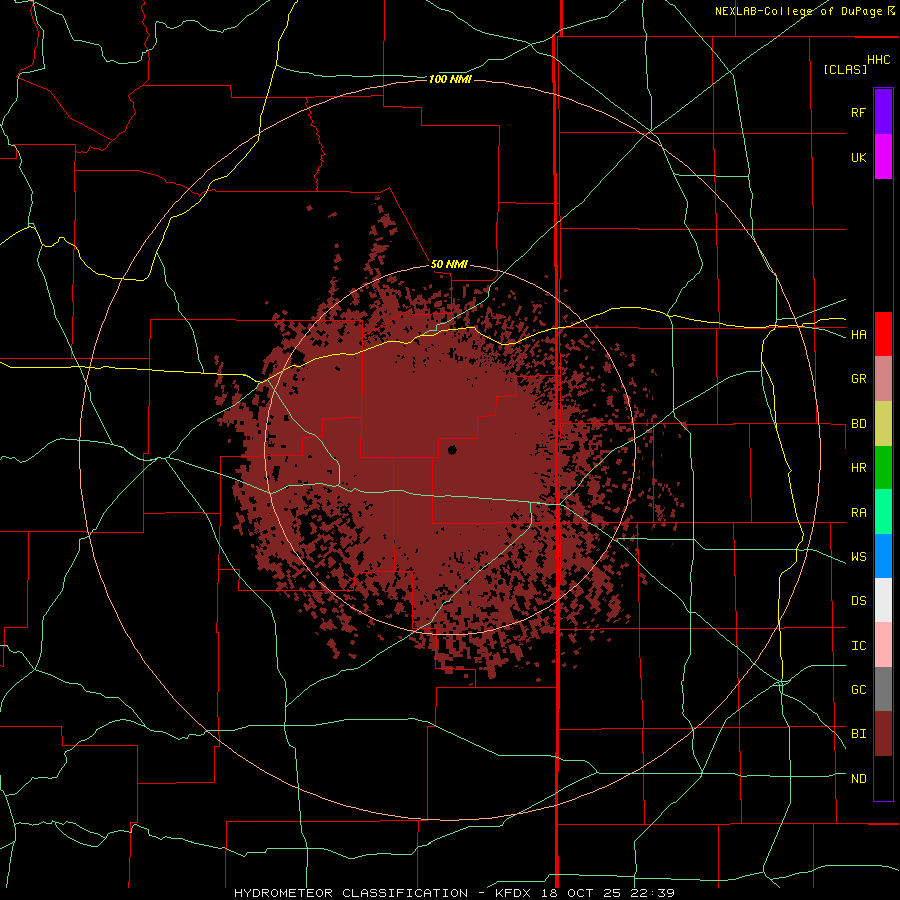This screenshot has width=900, height=900.
Task: Click the IC legend label
Action: (x=858, y=646)
